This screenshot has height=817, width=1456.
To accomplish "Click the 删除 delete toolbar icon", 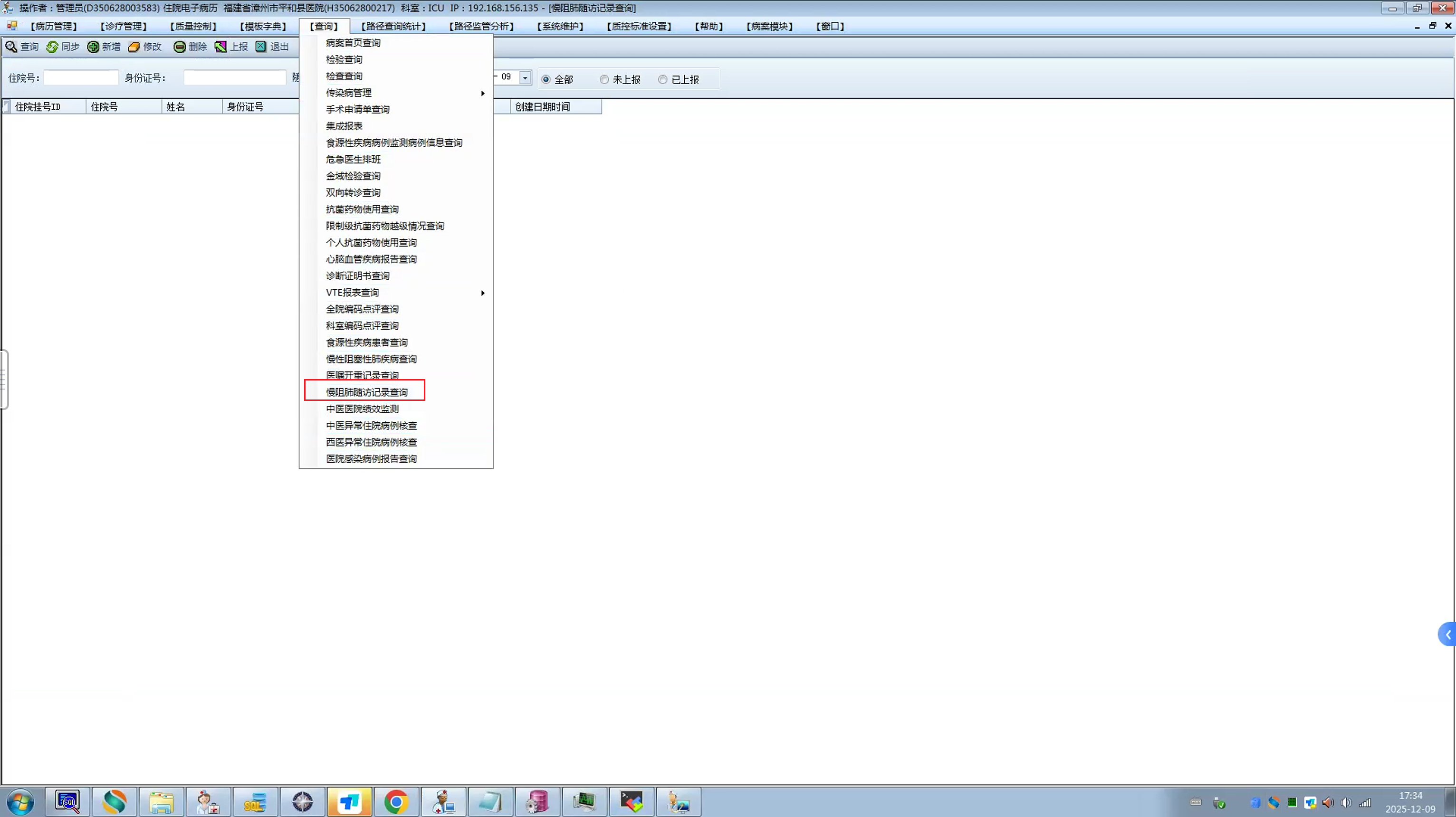I will 179,47.
